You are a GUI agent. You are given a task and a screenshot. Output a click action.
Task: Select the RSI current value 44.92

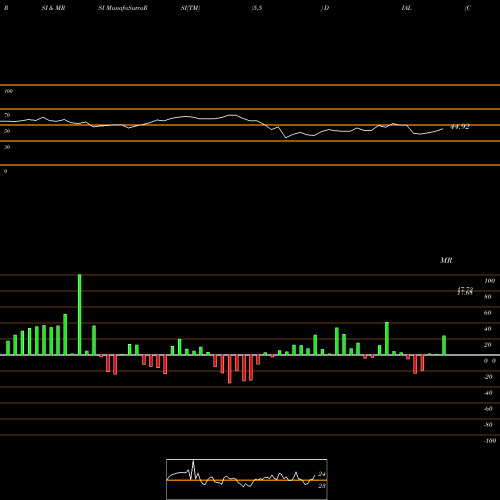460,127
